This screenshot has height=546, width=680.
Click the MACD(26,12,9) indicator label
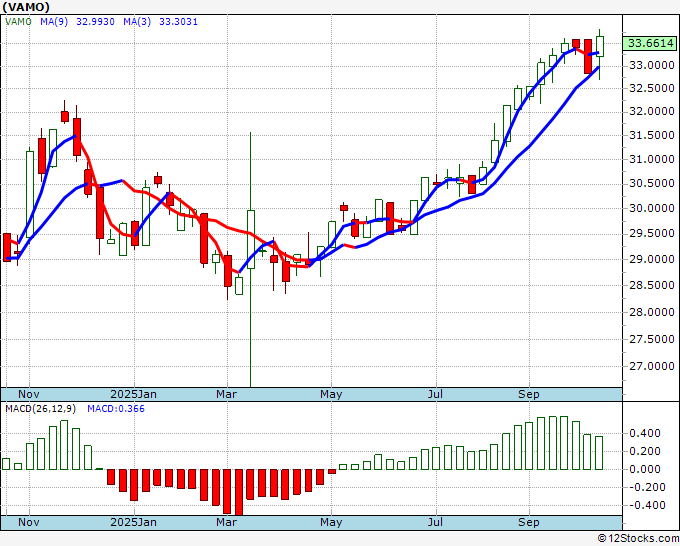pyautogui.click(x=41, y=409)
